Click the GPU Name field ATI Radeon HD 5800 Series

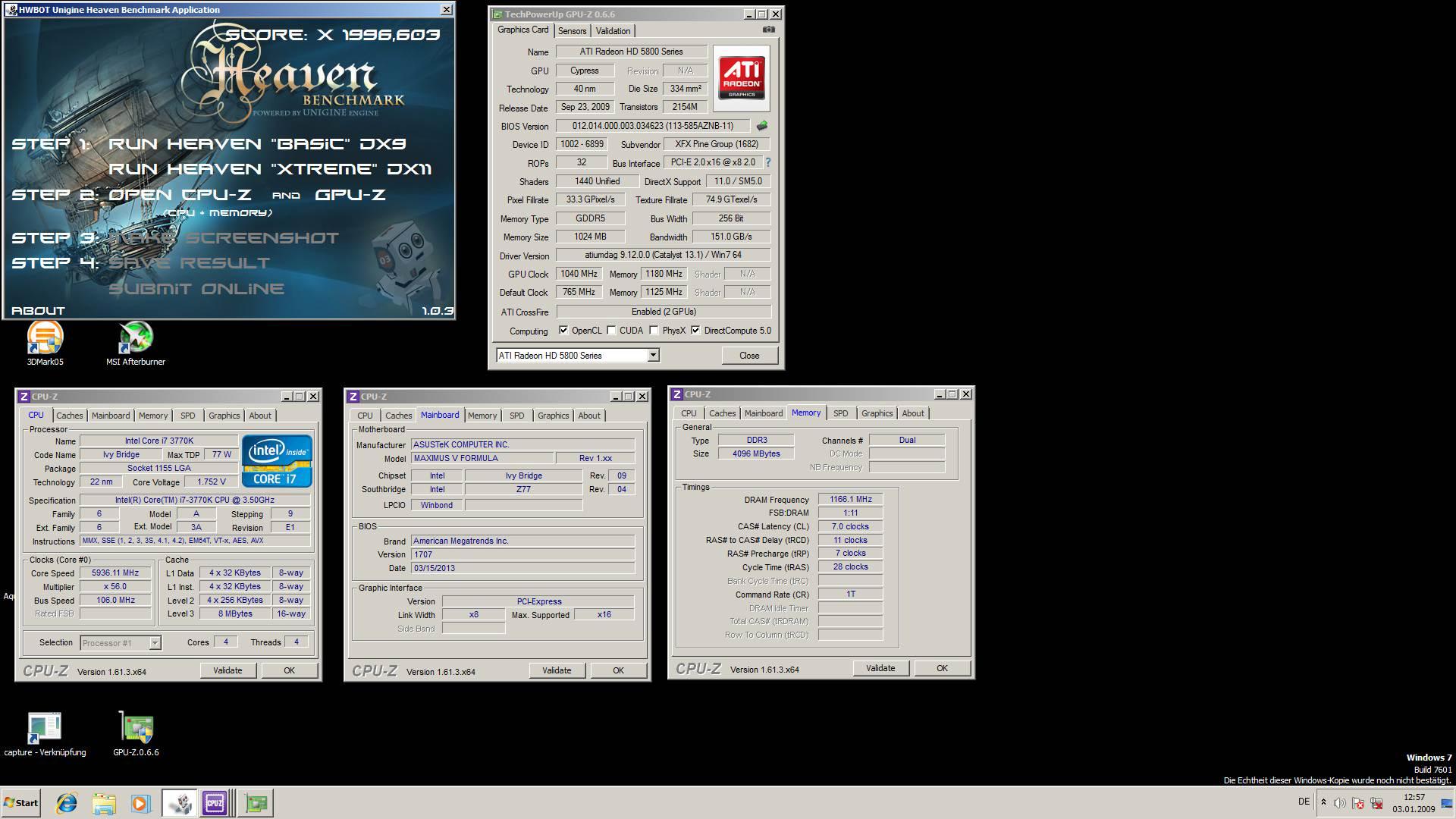tap(631, 52)
